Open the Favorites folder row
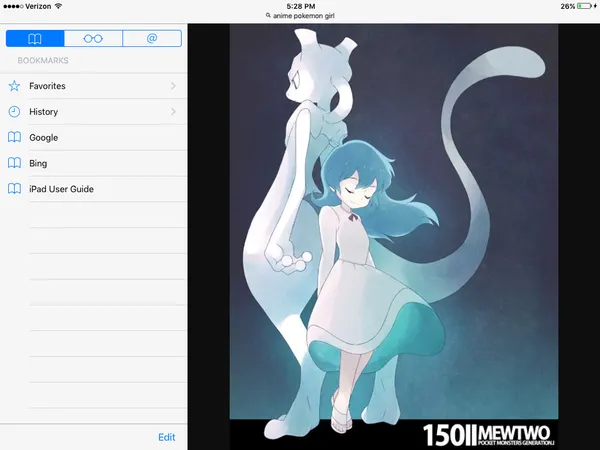The height and width of the screenshot is (450, 600). point(93,86)
